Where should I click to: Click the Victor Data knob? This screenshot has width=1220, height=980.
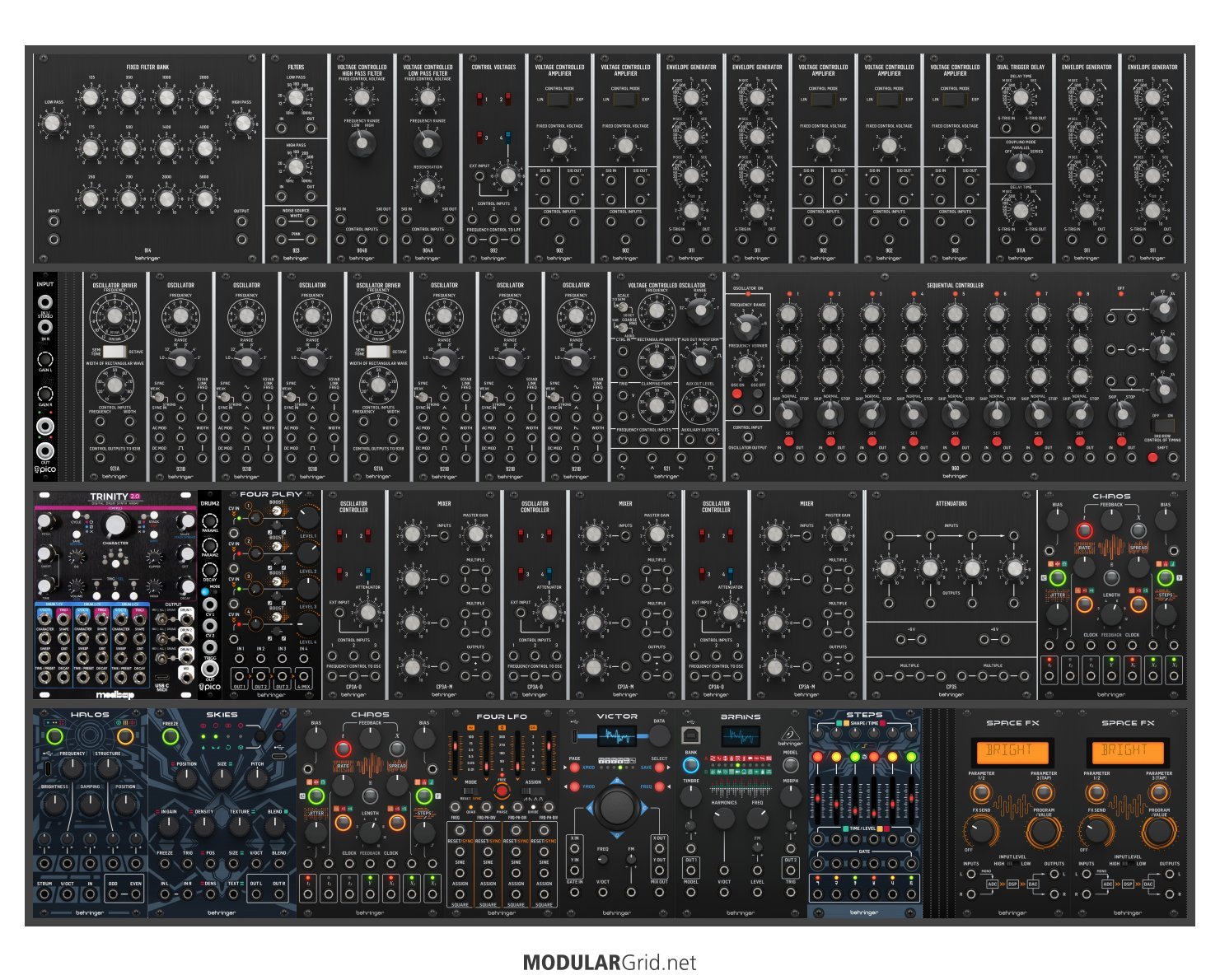[x=659, y=737]
